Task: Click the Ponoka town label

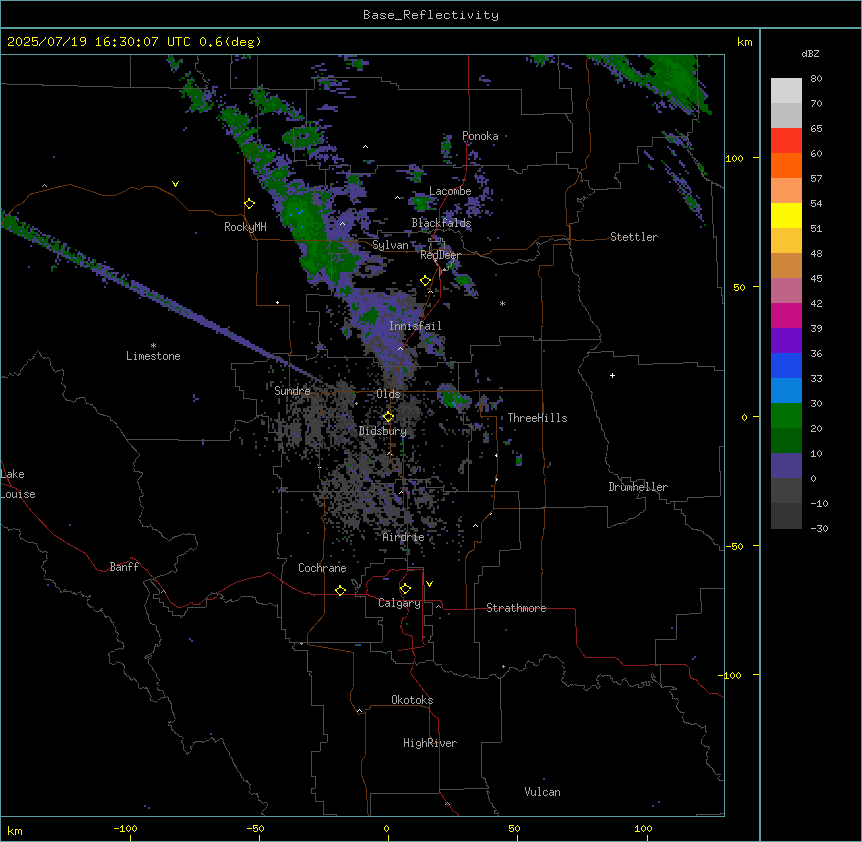Action: (x=480, y=136)
